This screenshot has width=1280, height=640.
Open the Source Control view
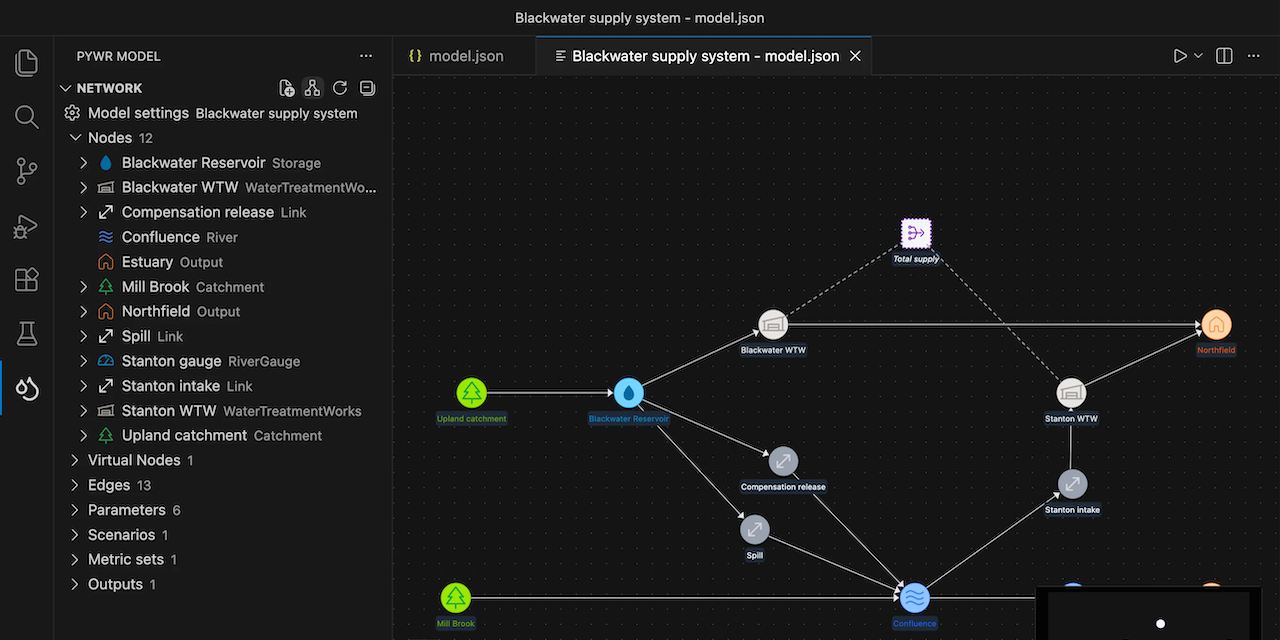tap(27, 172)
